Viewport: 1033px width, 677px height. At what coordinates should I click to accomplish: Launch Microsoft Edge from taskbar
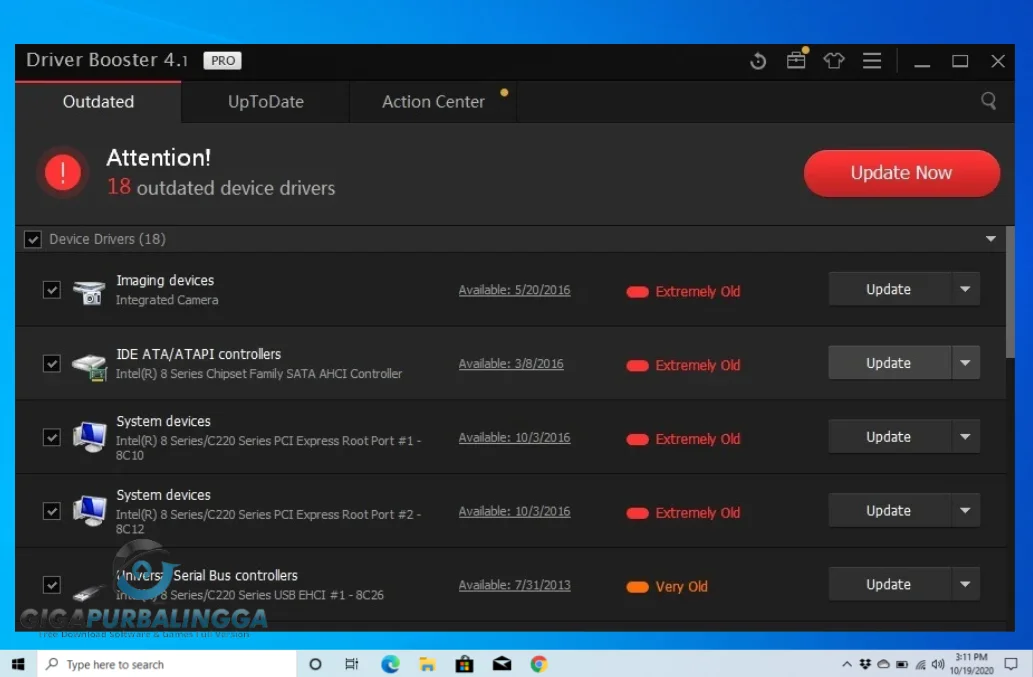(x=390, y=664)
